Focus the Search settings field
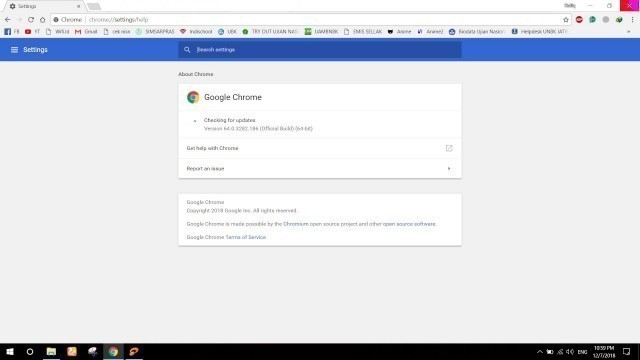Screen dimensions: 640x360 320,50
